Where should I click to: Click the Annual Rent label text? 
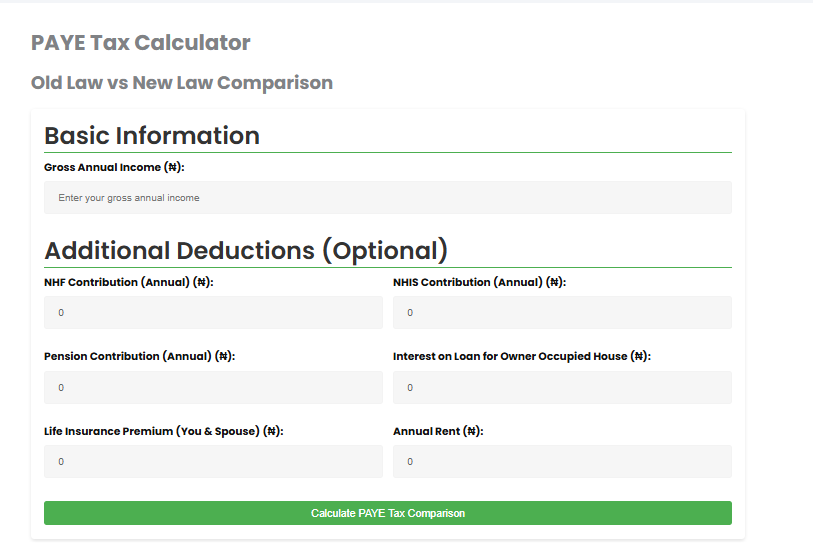pyautogui.click(x=438, y=431)
